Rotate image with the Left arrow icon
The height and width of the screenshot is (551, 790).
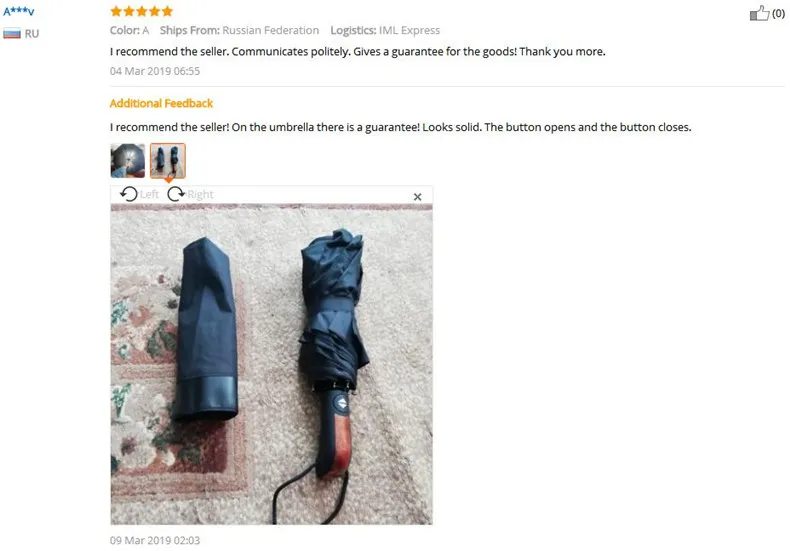pyautogui.click(x=128, y=194)
